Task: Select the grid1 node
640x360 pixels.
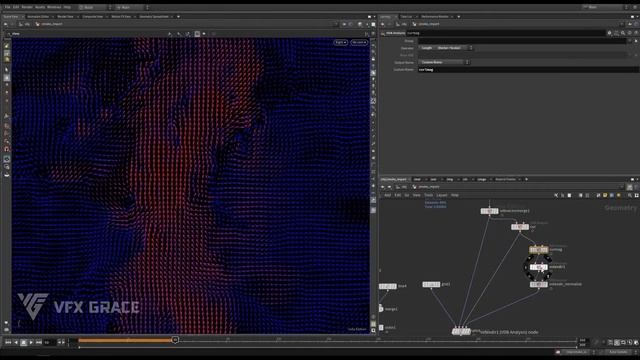Action: pos(431,284)
